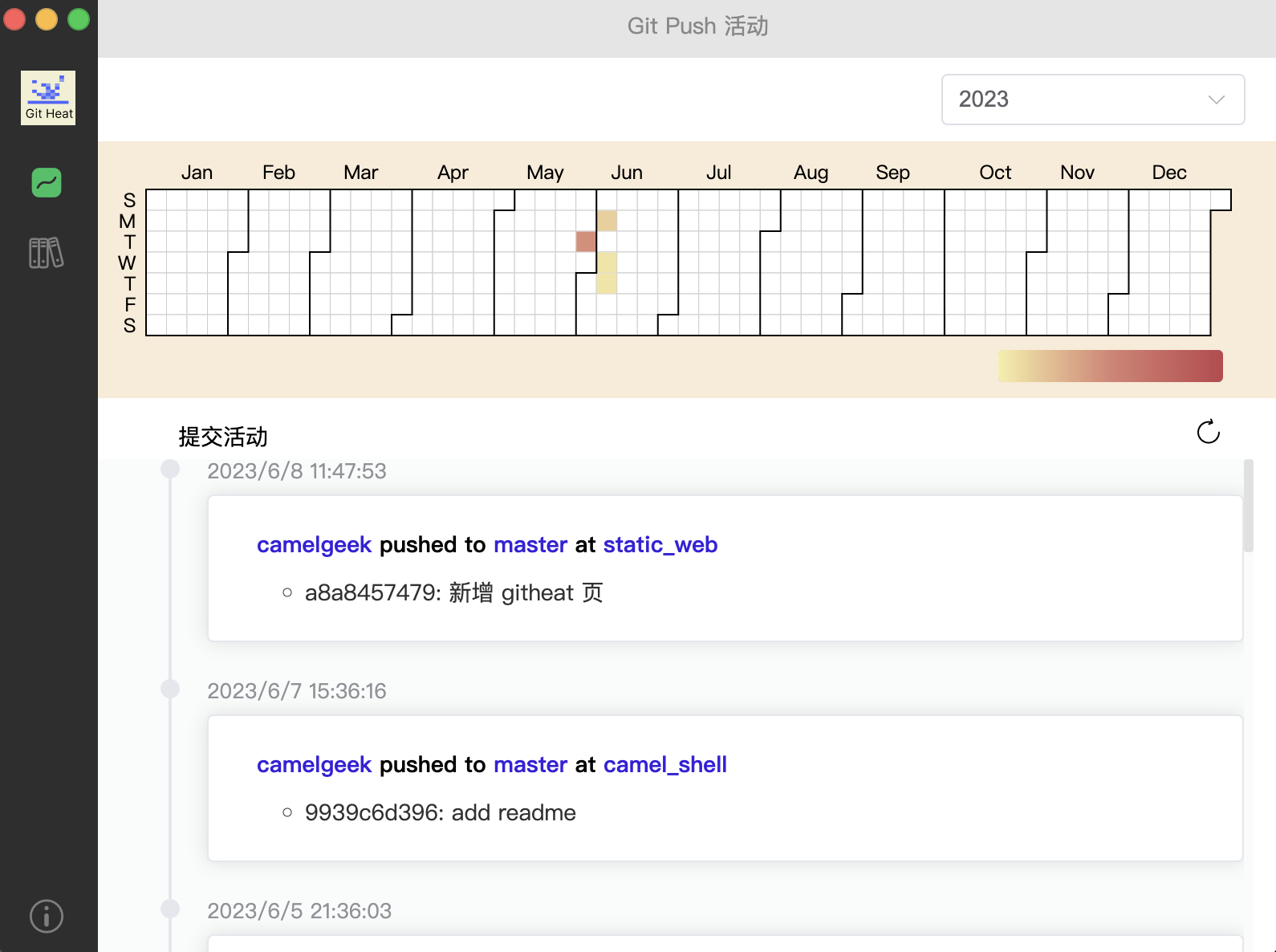Click the Jun month label

coord(627,173)
